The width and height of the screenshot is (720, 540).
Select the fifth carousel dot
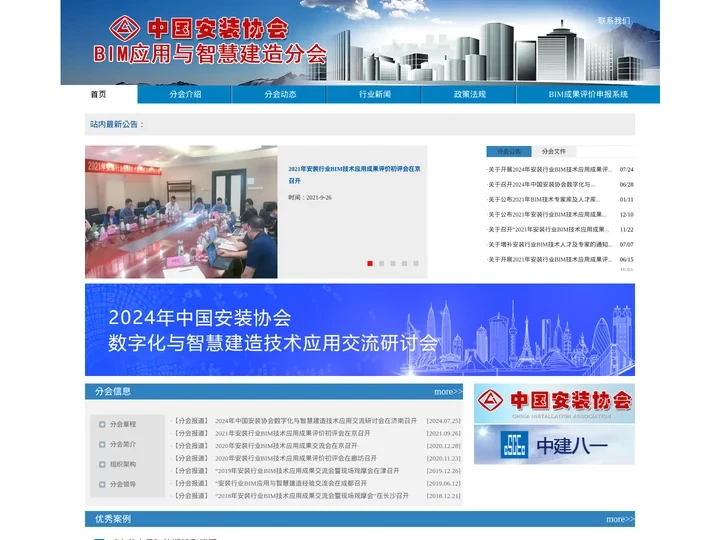click(416, 263)
